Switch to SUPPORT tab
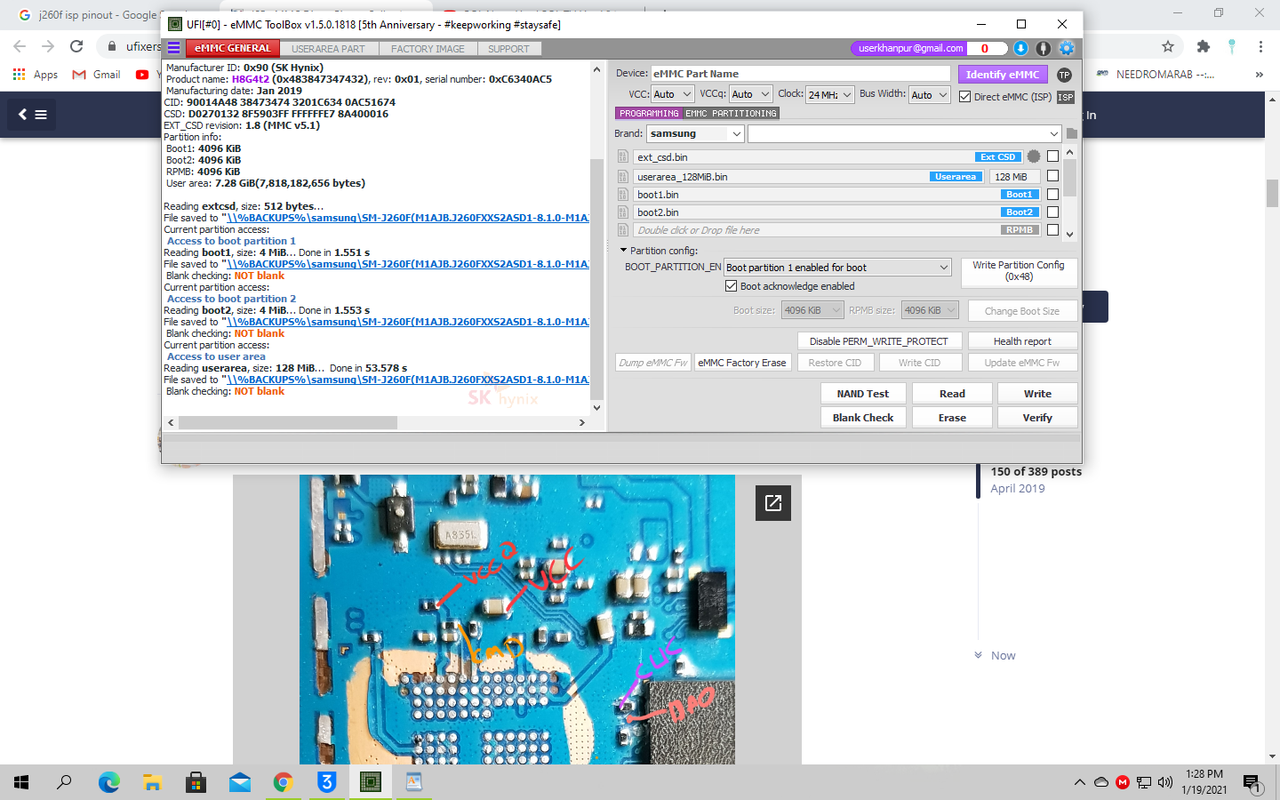The image size is (1280, 800). 509,48
